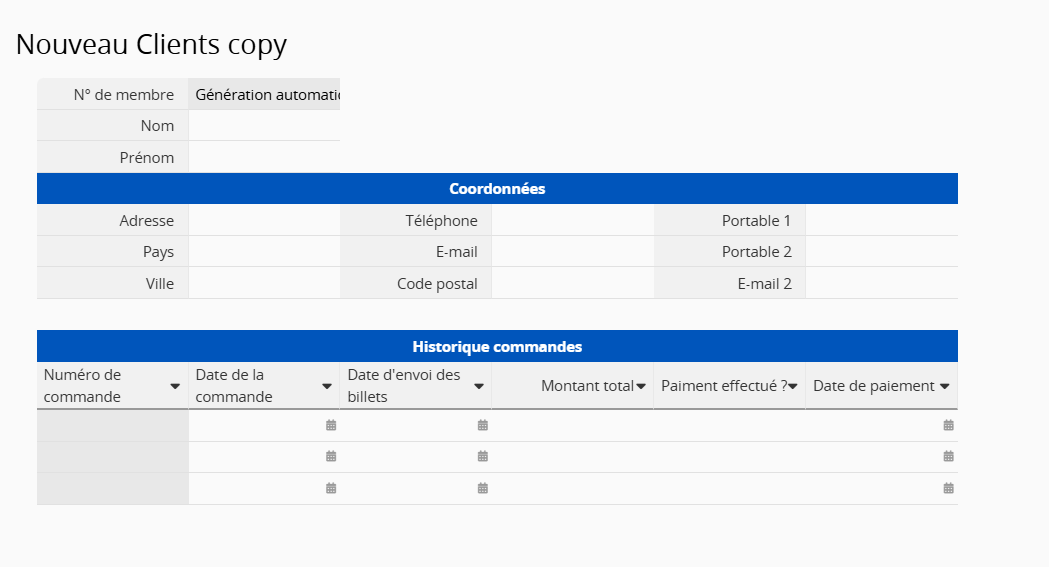The image size is (1049, 567).
Task: Open calendar for third row Date de la commande
Action: tap(331, 489)
